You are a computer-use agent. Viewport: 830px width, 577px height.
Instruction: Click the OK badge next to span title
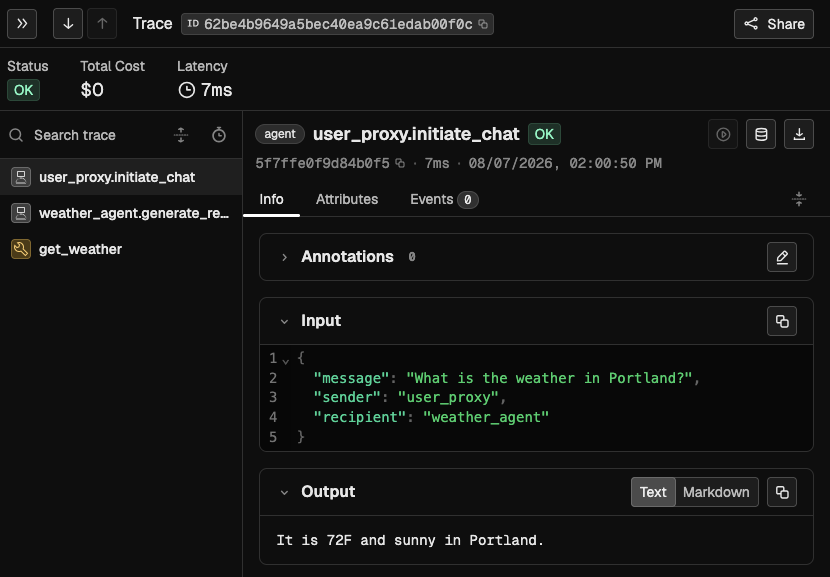tap(544, 134)
